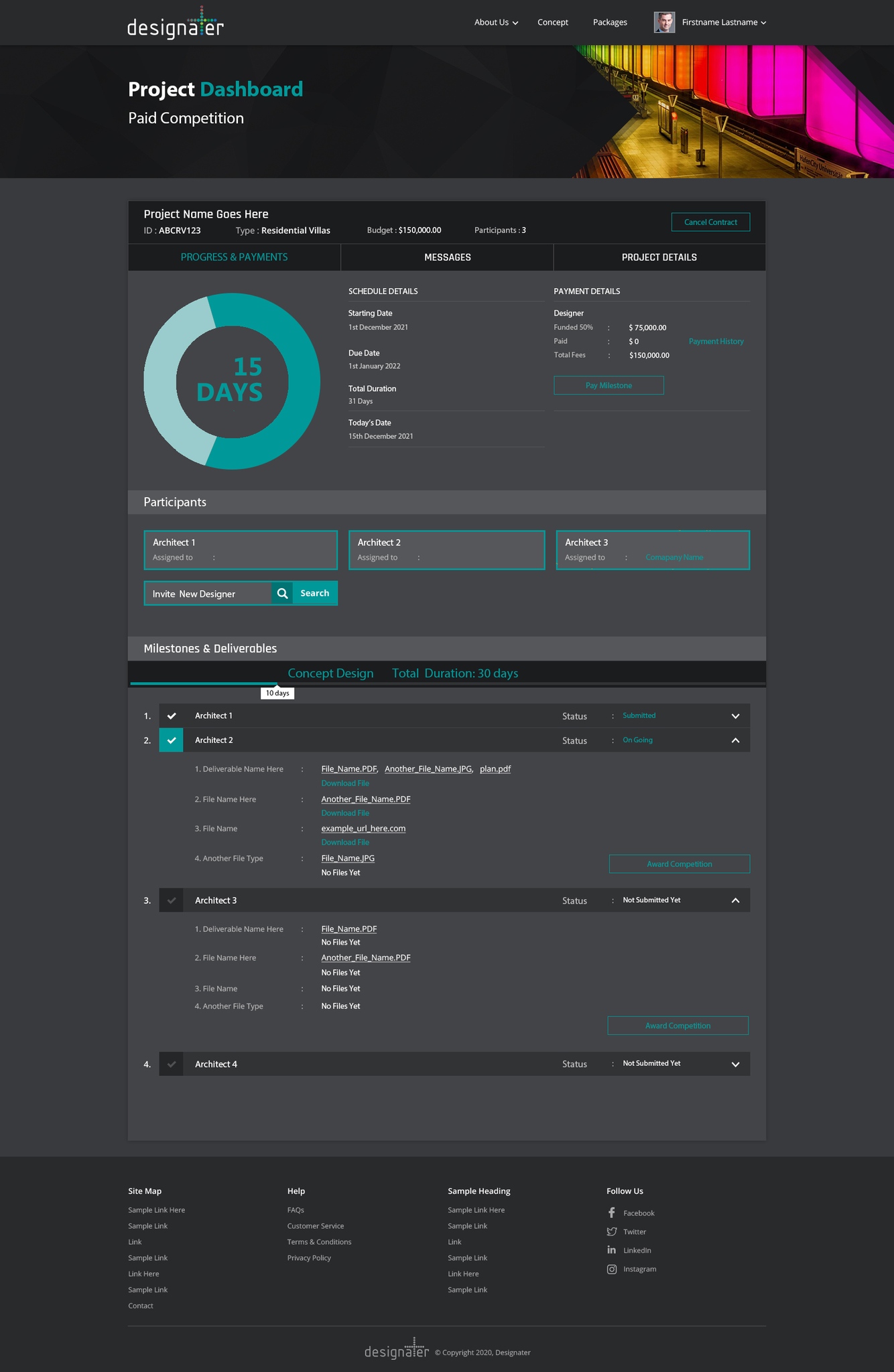Screen dimensions: 894x1372
Task: Toggle the Architect 3 checkmark box
Action: click(x=172, y=900)
